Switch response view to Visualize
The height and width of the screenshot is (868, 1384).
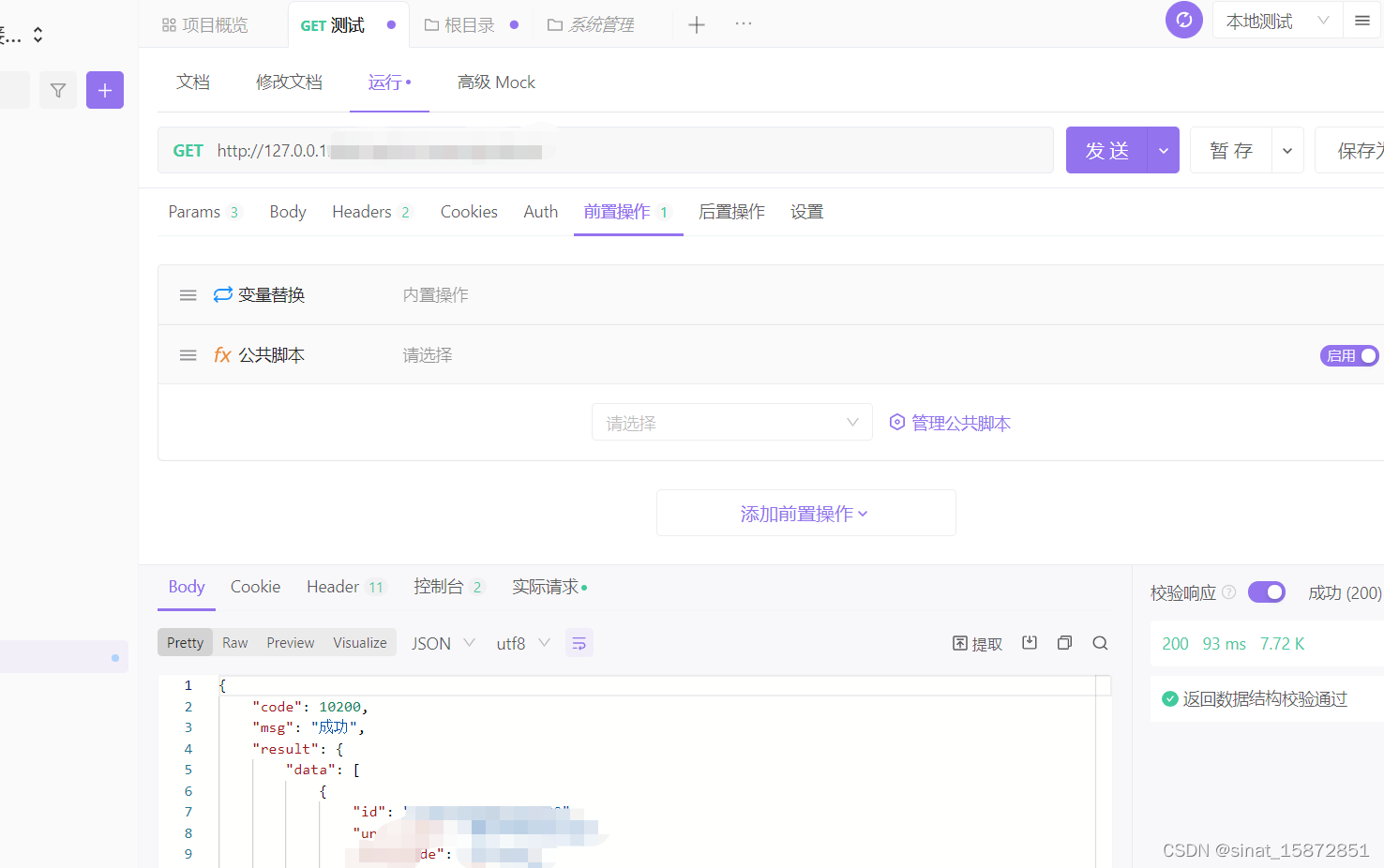[360, 643]
